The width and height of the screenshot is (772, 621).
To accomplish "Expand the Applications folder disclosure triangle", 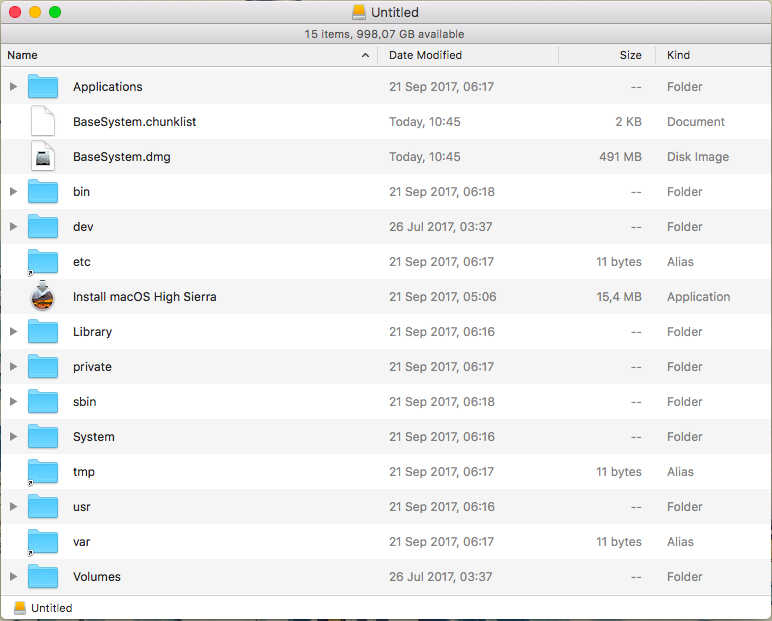I will (13, 87).
